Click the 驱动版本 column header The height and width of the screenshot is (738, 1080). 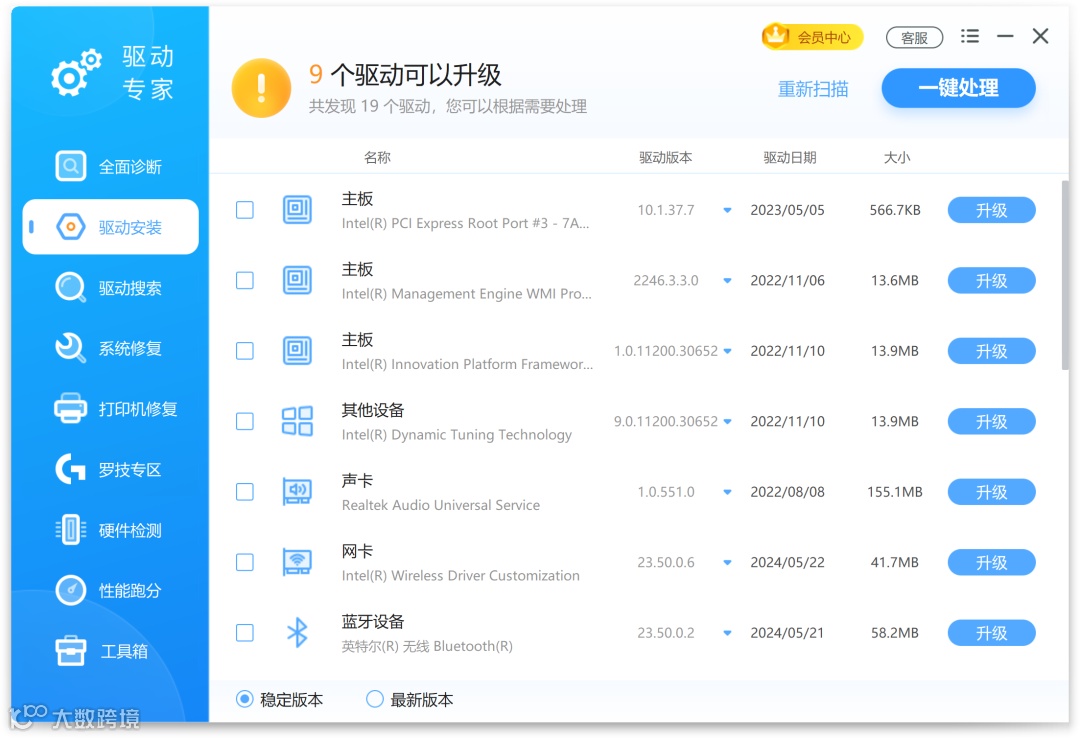click(x=665, y=157)
